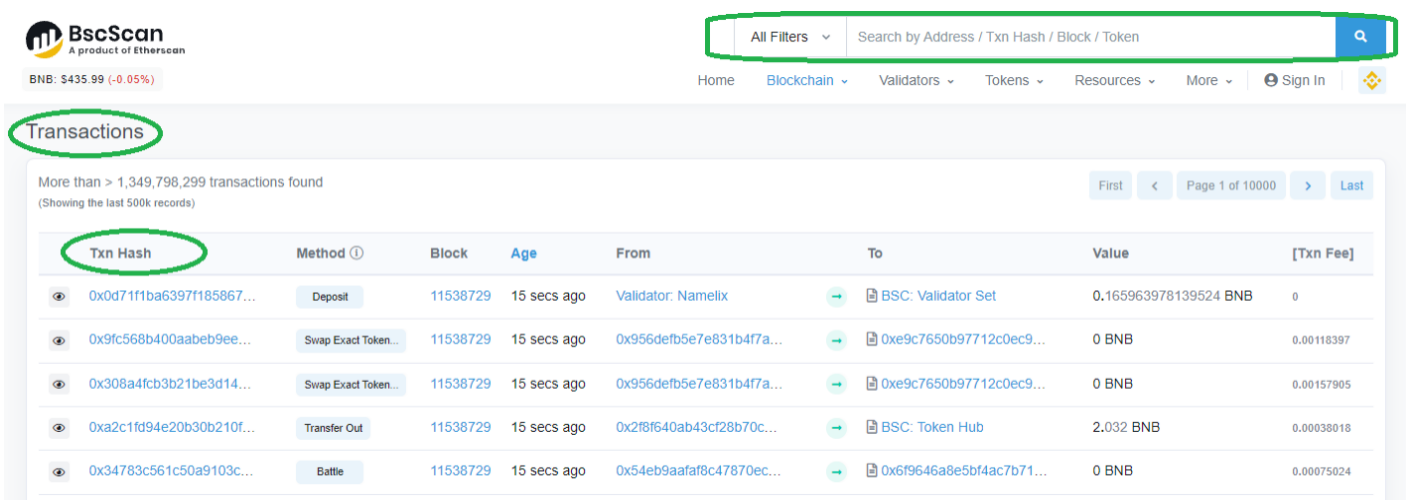This screenshot has height=502, width=1406.
Task: Open the All Filters dropdown
Action: pyautogui.click(x=790, y=37)
